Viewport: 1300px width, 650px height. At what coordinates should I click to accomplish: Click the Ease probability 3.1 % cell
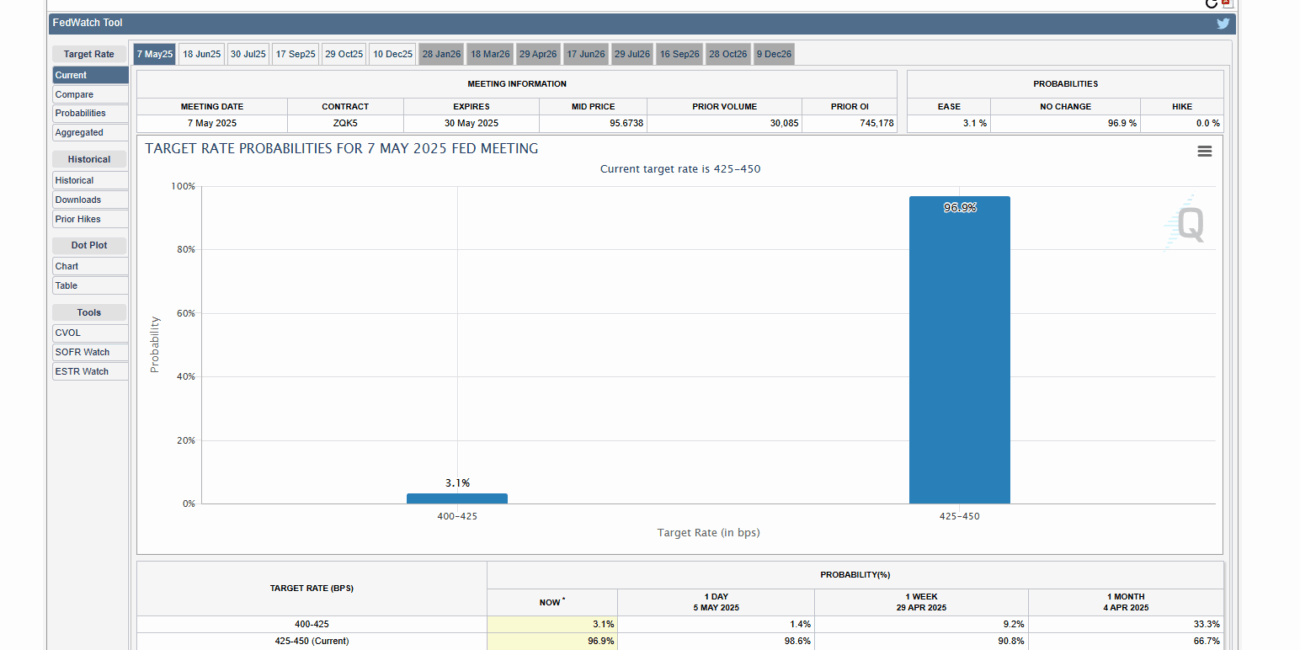click(949, 123)
